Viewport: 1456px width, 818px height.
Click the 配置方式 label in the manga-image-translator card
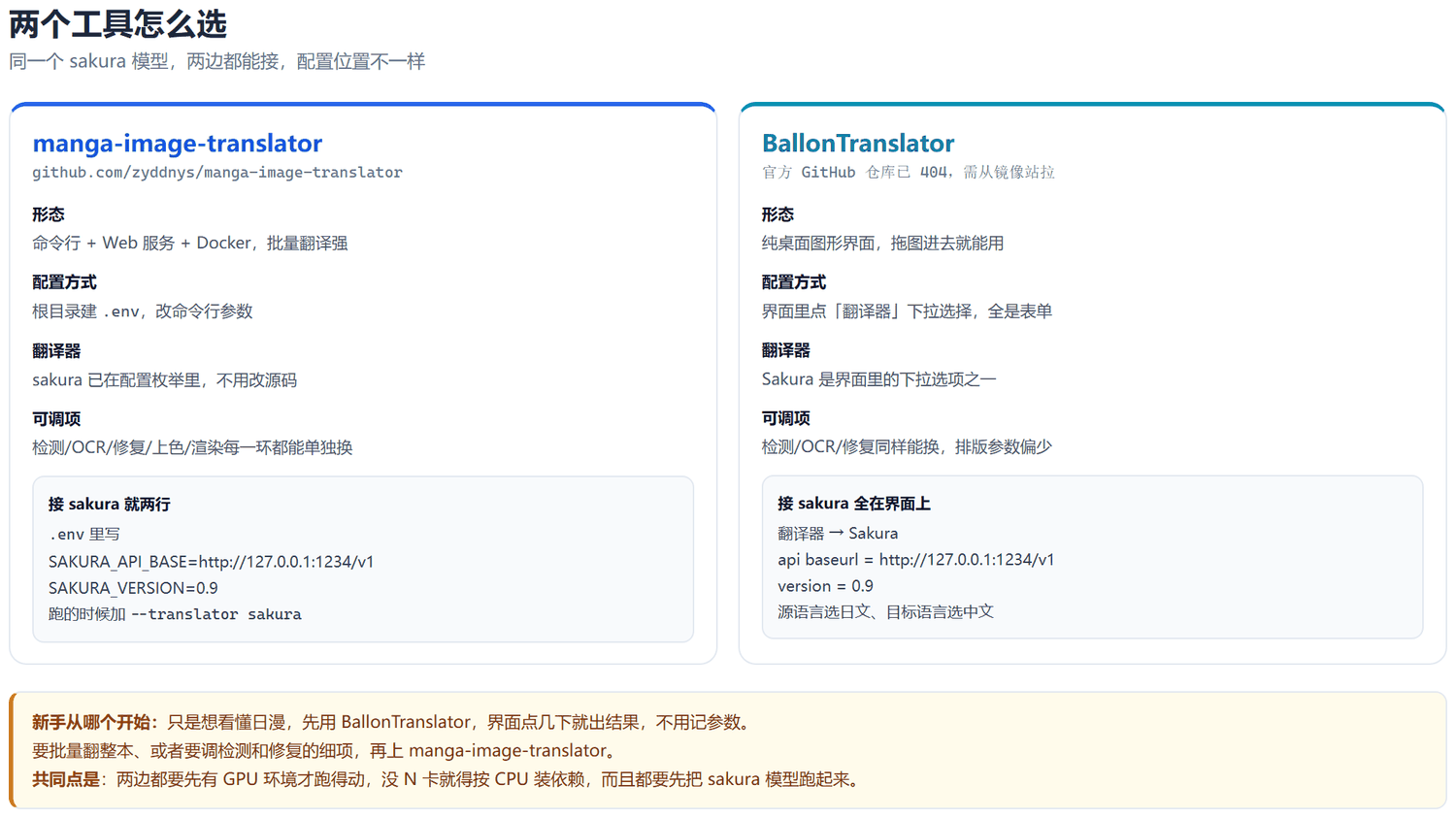point(64,282)
